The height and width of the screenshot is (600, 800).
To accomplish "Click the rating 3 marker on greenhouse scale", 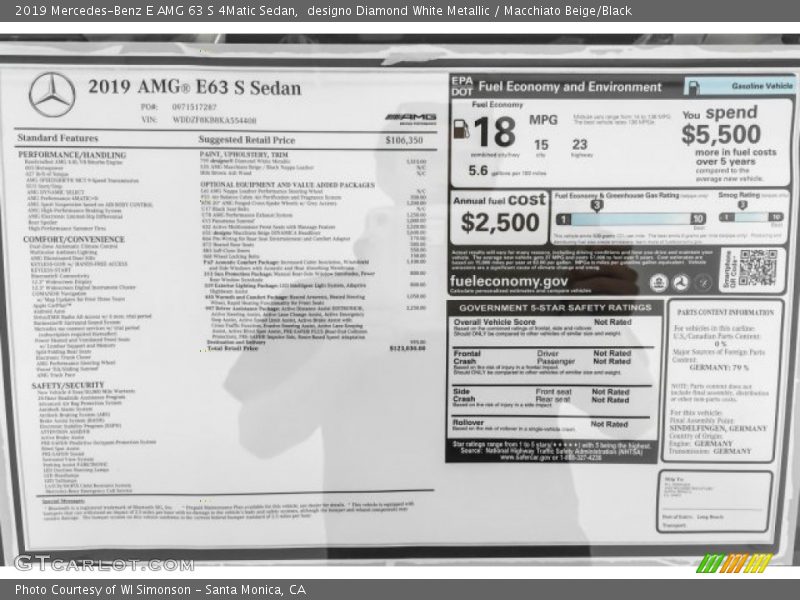I will (596, 205).
